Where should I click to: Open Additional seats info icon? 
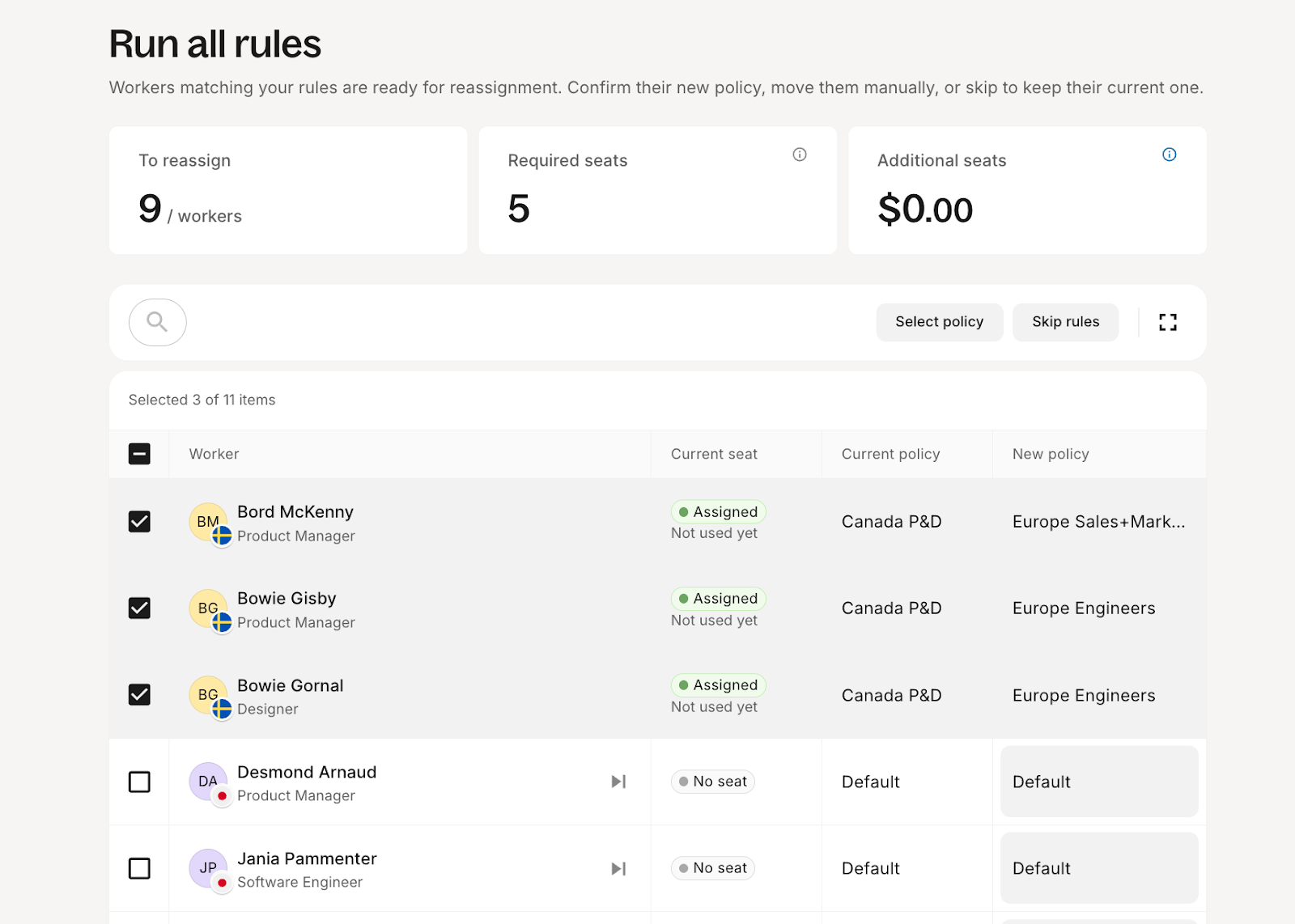tap(1169, 155)
